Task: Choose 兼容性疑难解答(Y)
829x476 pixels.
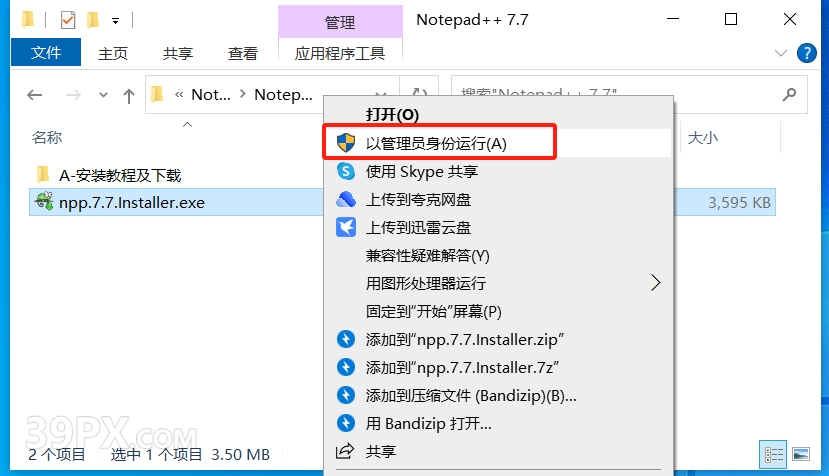Action: point(427,255)
